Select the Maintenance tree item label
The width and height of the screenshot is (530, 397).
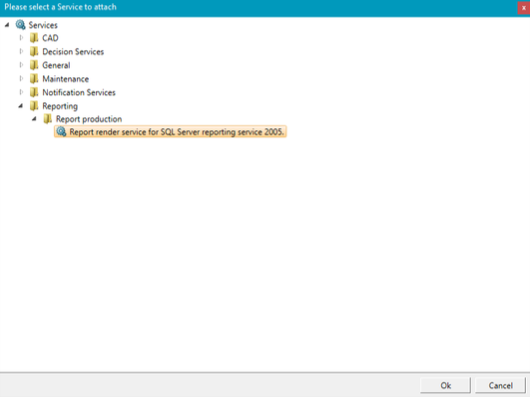(66, 79)
